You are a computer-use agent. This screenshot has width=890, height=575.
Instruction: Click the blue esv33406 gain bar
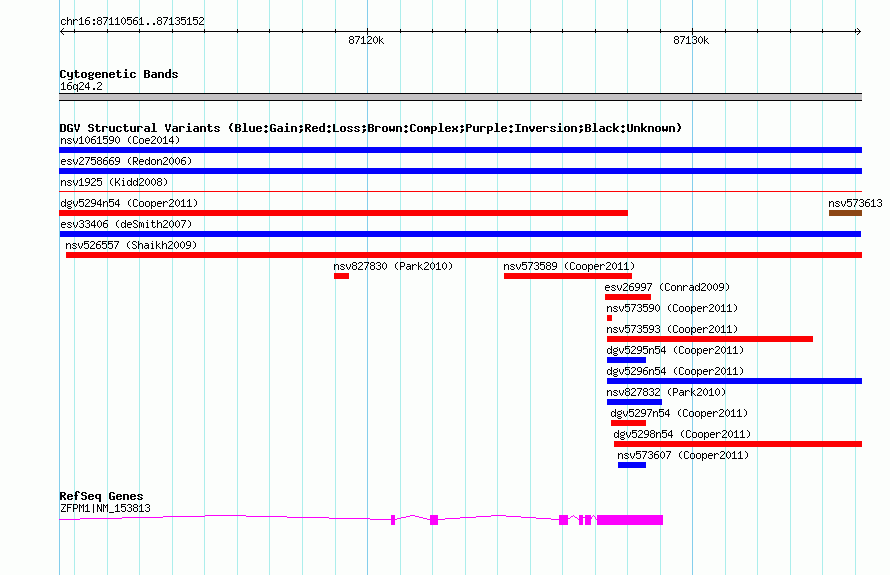pyautogui.click(x=460, y=234)
